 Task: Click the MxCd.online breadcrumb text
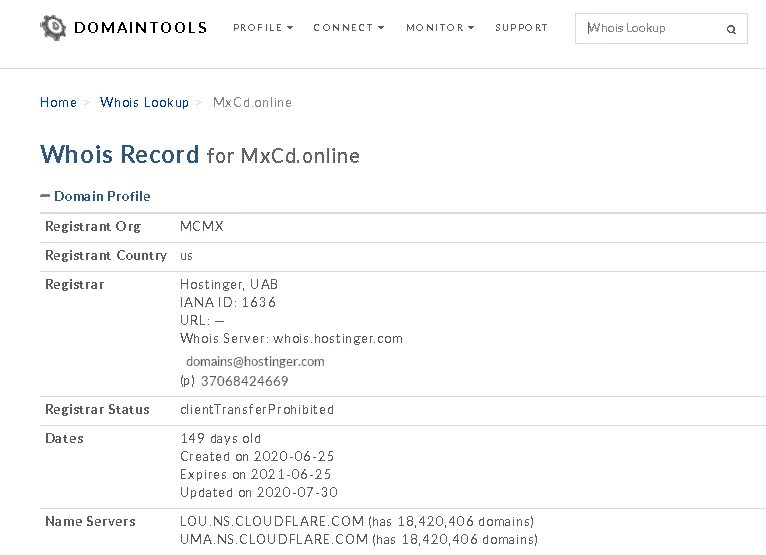252,103
